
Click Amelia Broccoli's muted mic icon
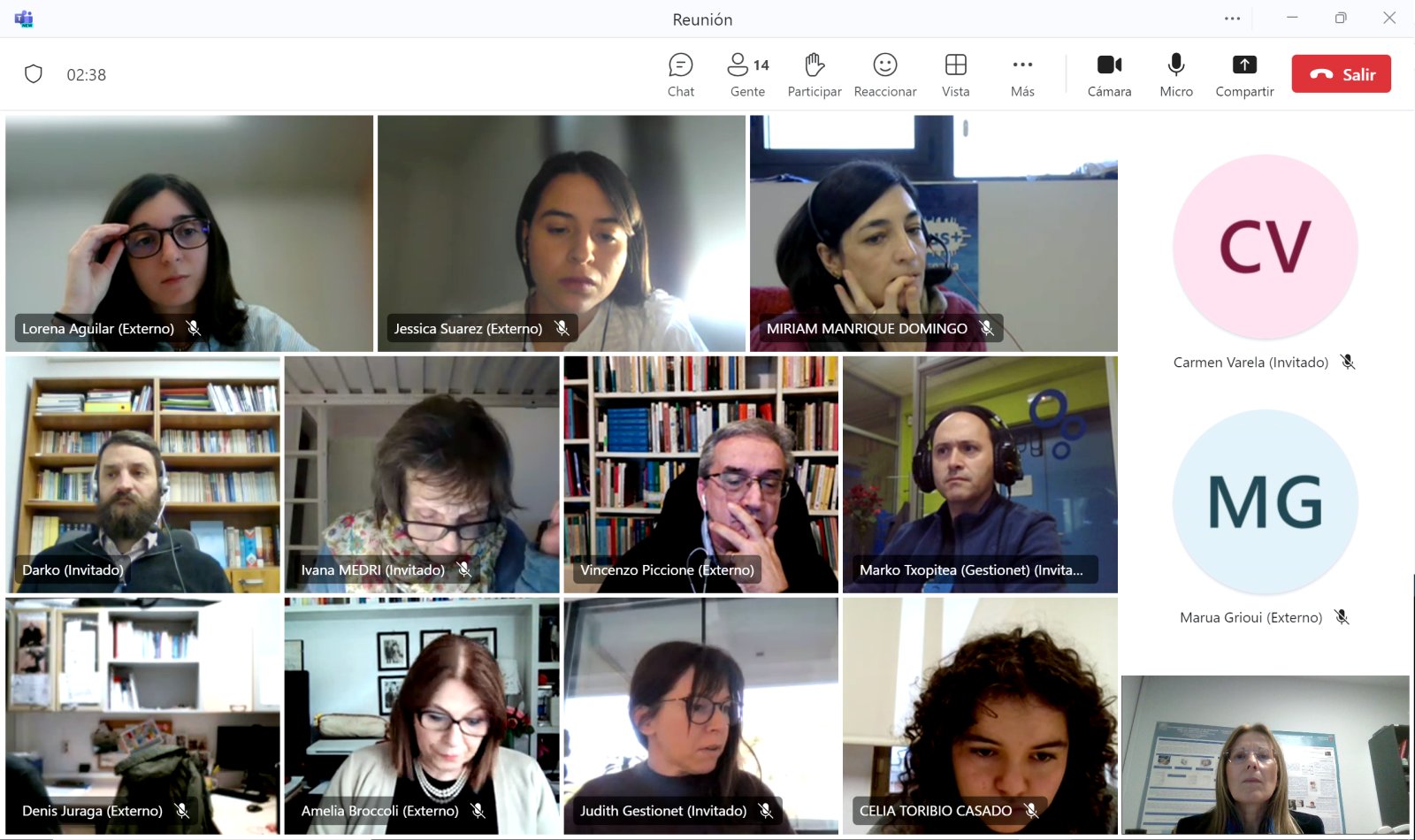click(x=478, y=810)
